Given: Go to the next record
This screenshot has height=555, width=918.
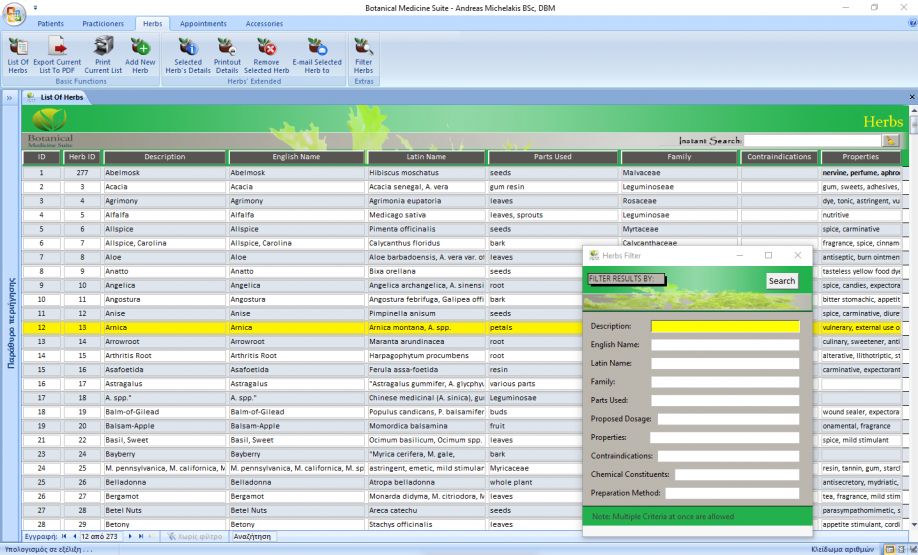Looking at the screenshot, I should click(x=130, y=536).
